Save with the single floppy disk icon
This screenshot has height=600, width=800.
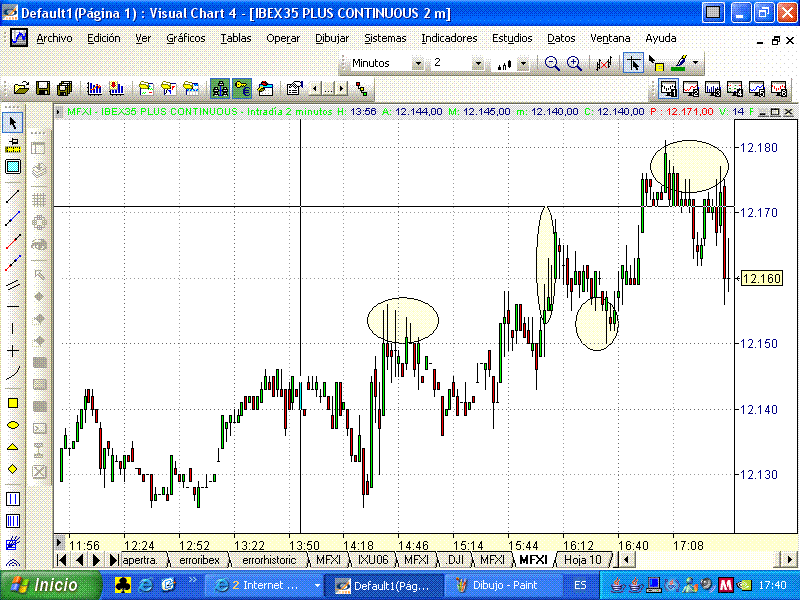[x=43, y=89]
